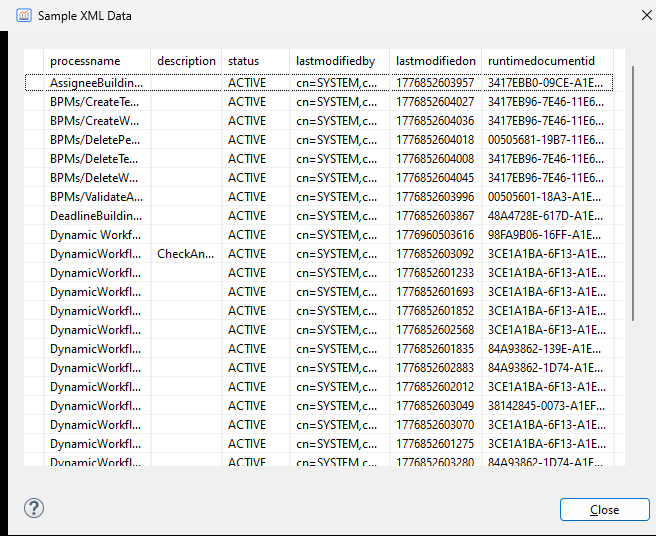
Task: Click timestamp 1776852604027
Action: [x=435, y=102]
